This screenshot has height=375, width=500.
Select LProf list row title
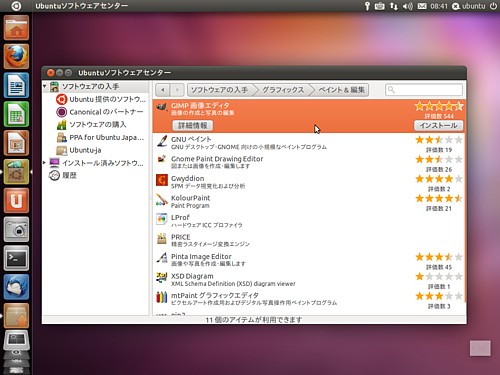coord(180,217)
